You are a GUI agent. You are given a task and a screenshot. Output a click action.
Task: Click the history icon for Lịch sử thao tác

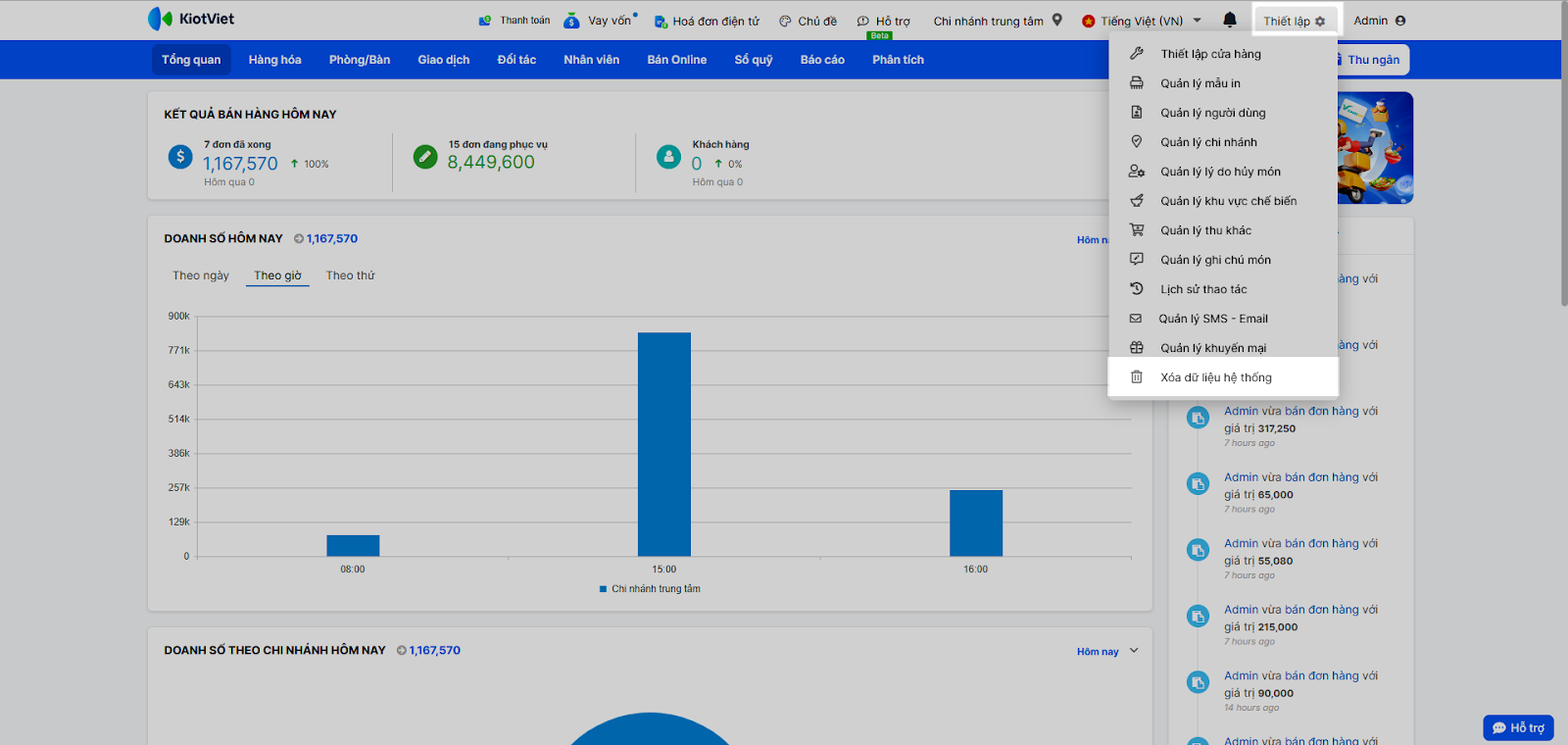1137,289
